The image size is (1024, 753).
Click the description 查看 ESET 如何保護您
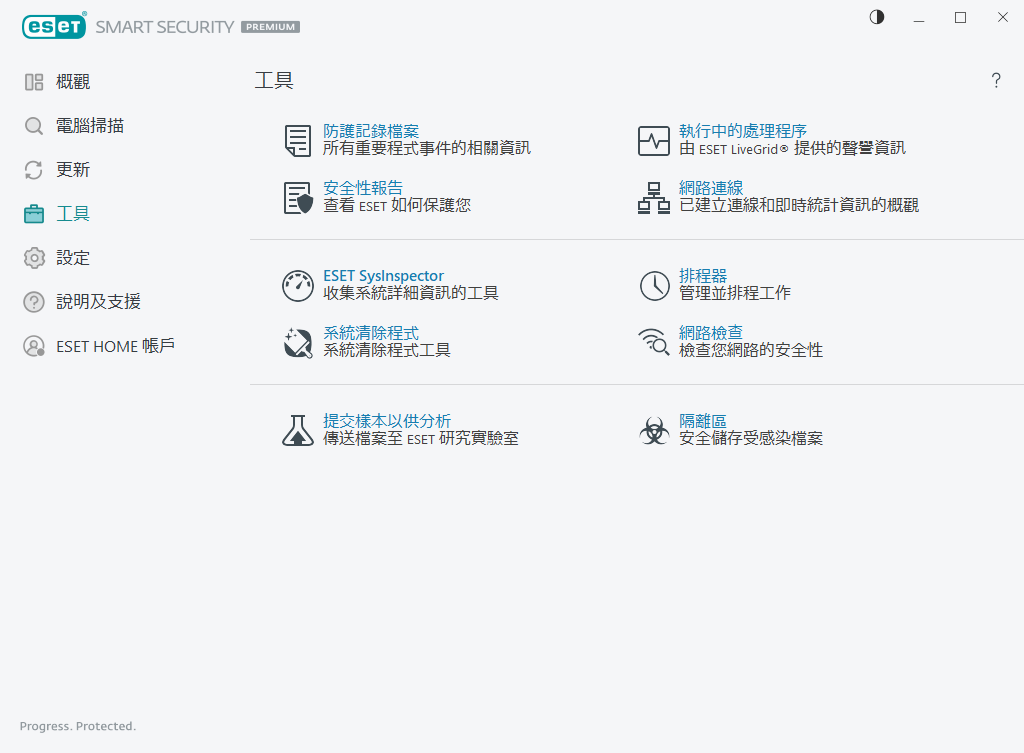[x=397, y=205]
